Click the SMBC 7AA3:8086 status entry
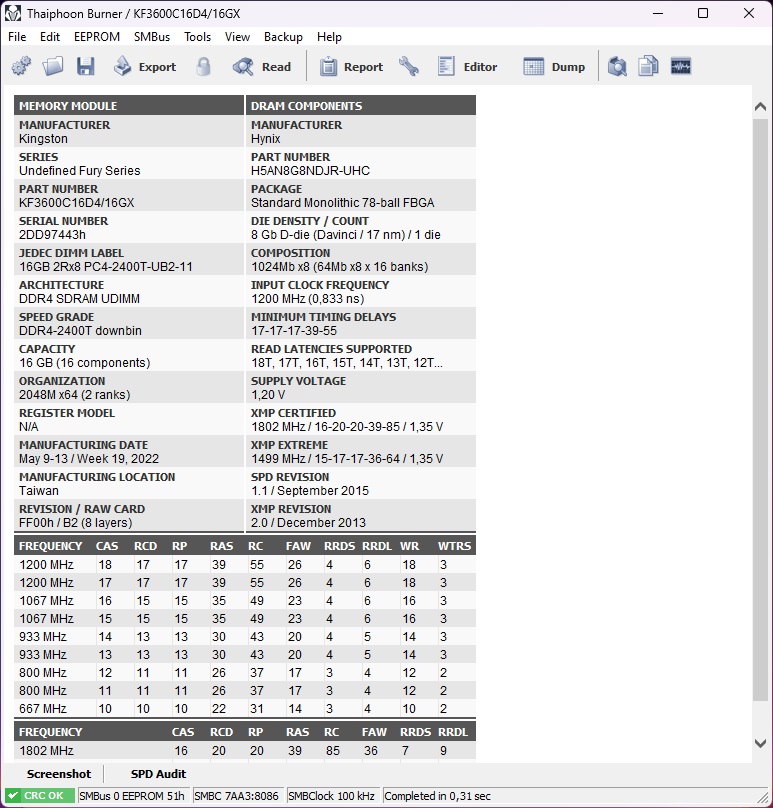This screenshot has width=773, height=808. [x=237, y=796]
